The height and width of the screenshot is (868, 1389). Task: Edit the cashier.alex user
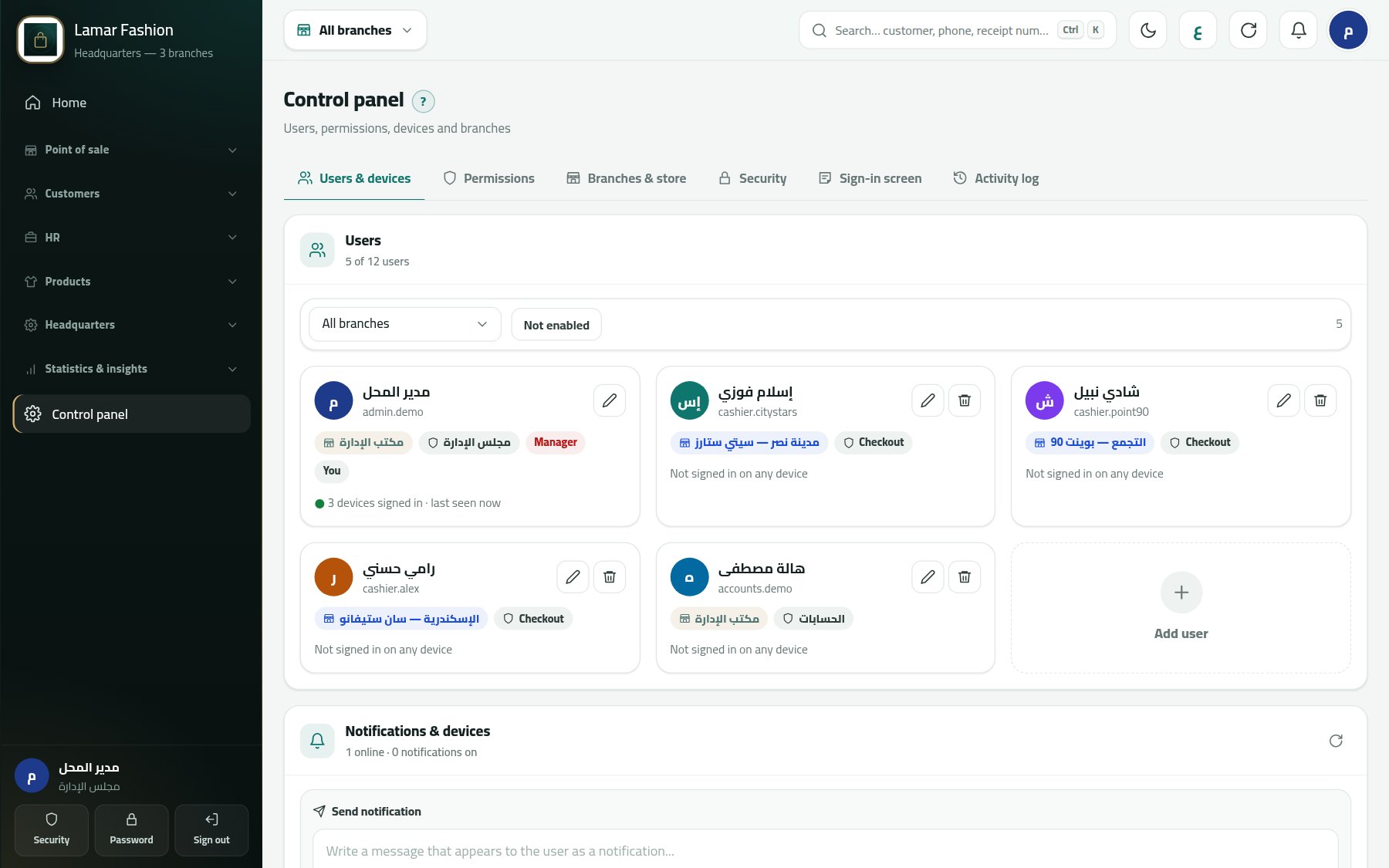tap(573, 577)
